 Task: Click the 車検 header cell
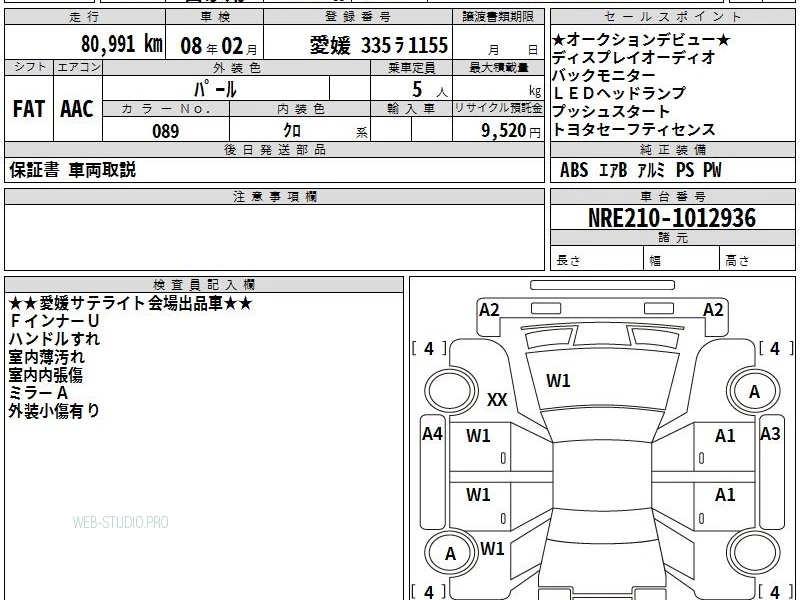(x=215, y=17)
